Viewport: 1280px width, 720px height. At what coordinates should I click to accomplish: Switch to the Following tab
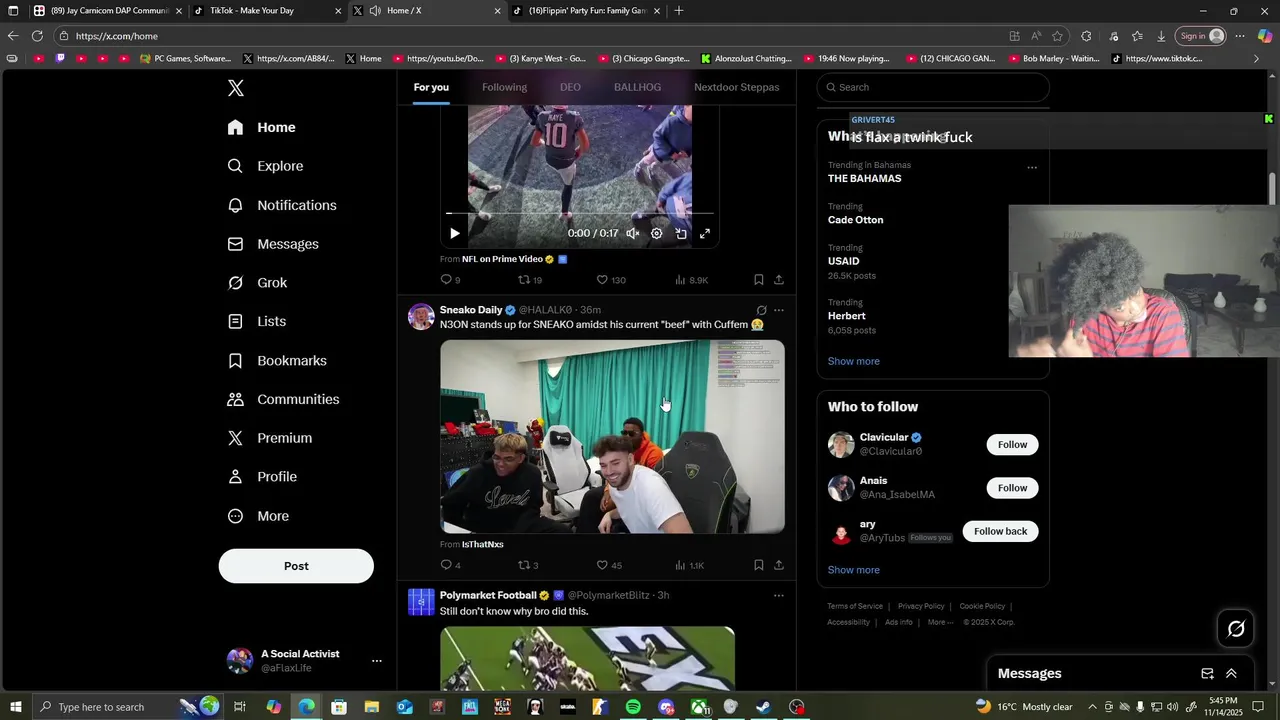click(x=504, y=87)
